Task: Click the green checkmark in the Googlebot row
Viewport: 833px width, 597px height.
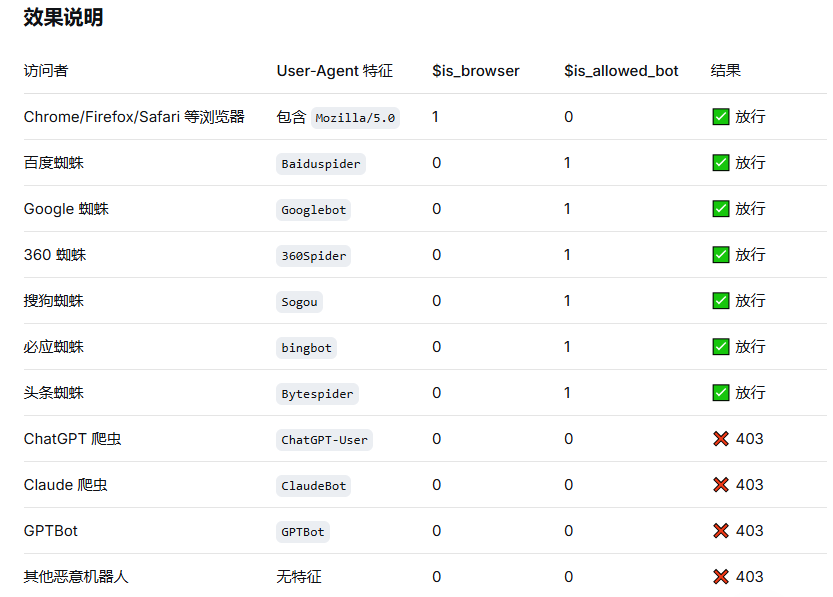Action: tap(720, 209)
